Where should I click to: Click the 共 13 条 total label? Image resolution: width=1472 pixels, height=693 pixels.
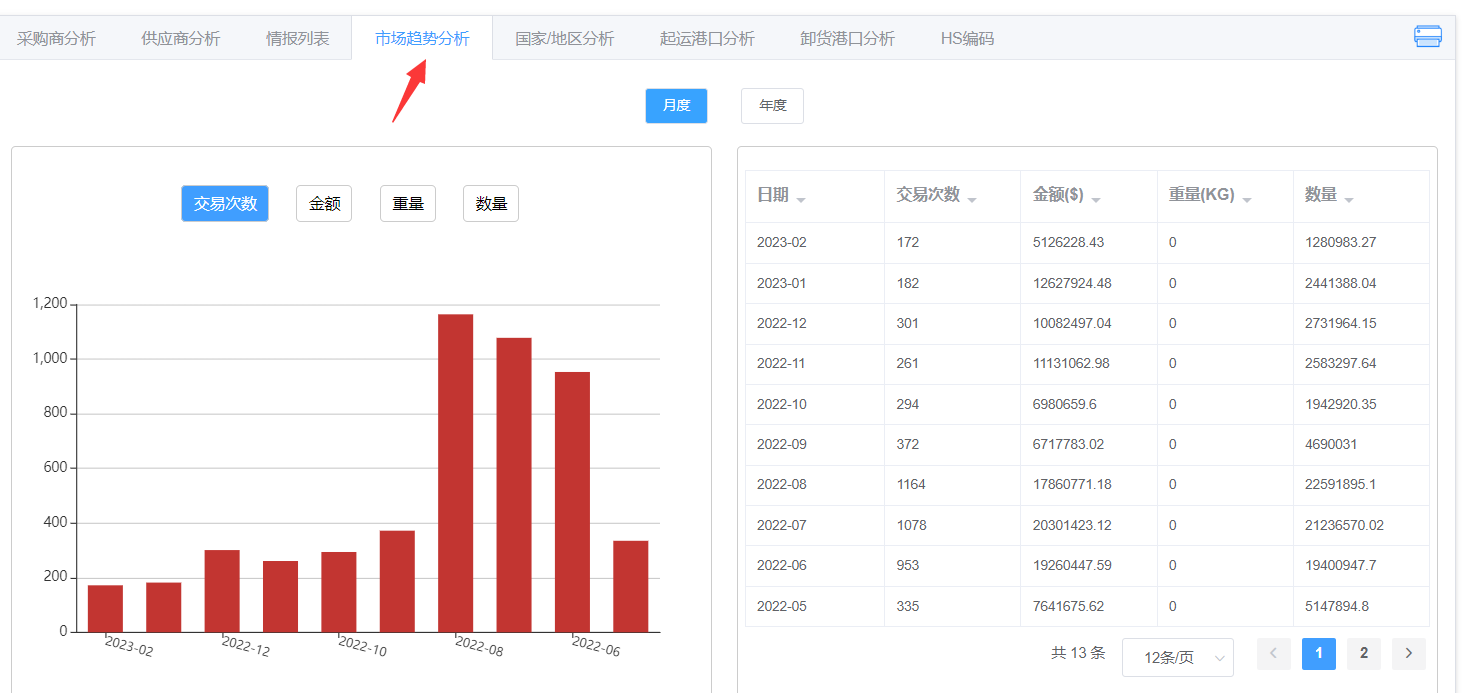pos(1078,653)
